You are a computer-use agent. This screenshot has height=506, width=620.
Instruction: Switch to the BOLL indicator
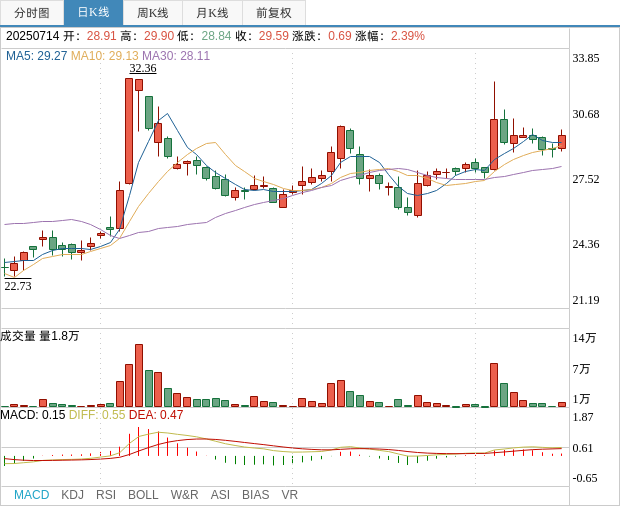143,495
